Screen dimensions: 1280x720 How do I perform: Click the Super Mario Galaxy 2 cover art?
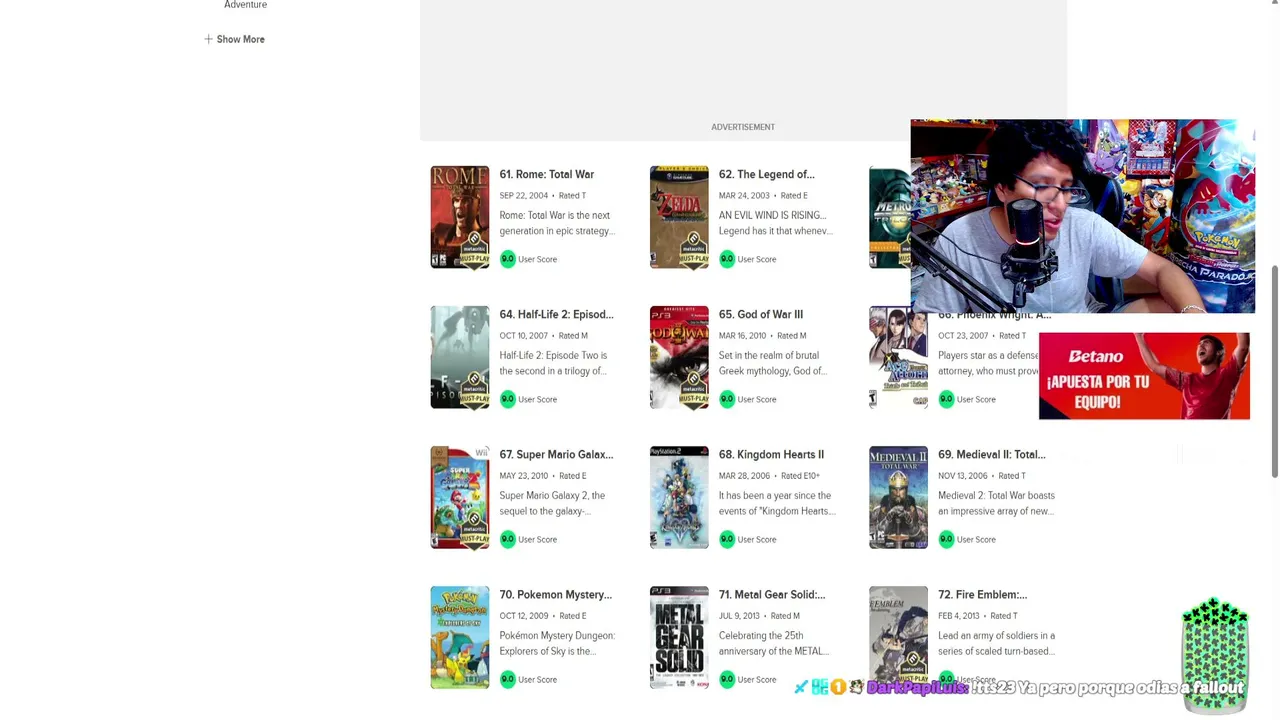tap(460, 497)
